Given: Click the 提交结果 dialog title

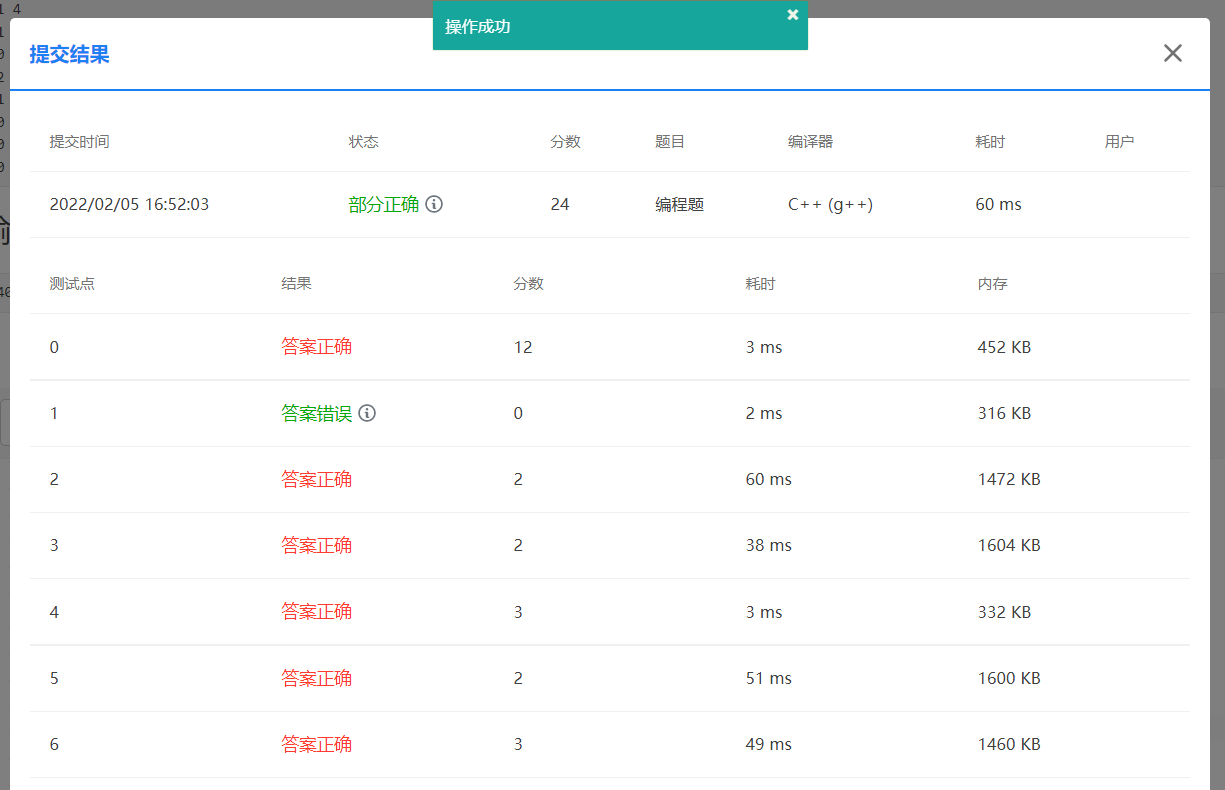Looking at the screenshot, I should click(69, 54).
